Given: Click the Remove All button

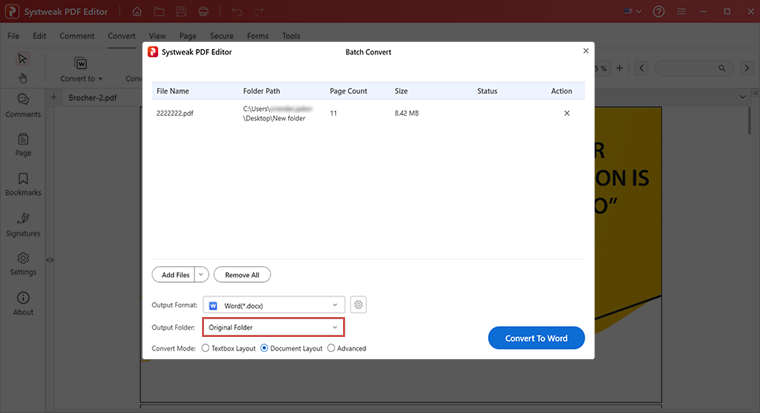Looking at the screenshot, I should pos(242,275).
